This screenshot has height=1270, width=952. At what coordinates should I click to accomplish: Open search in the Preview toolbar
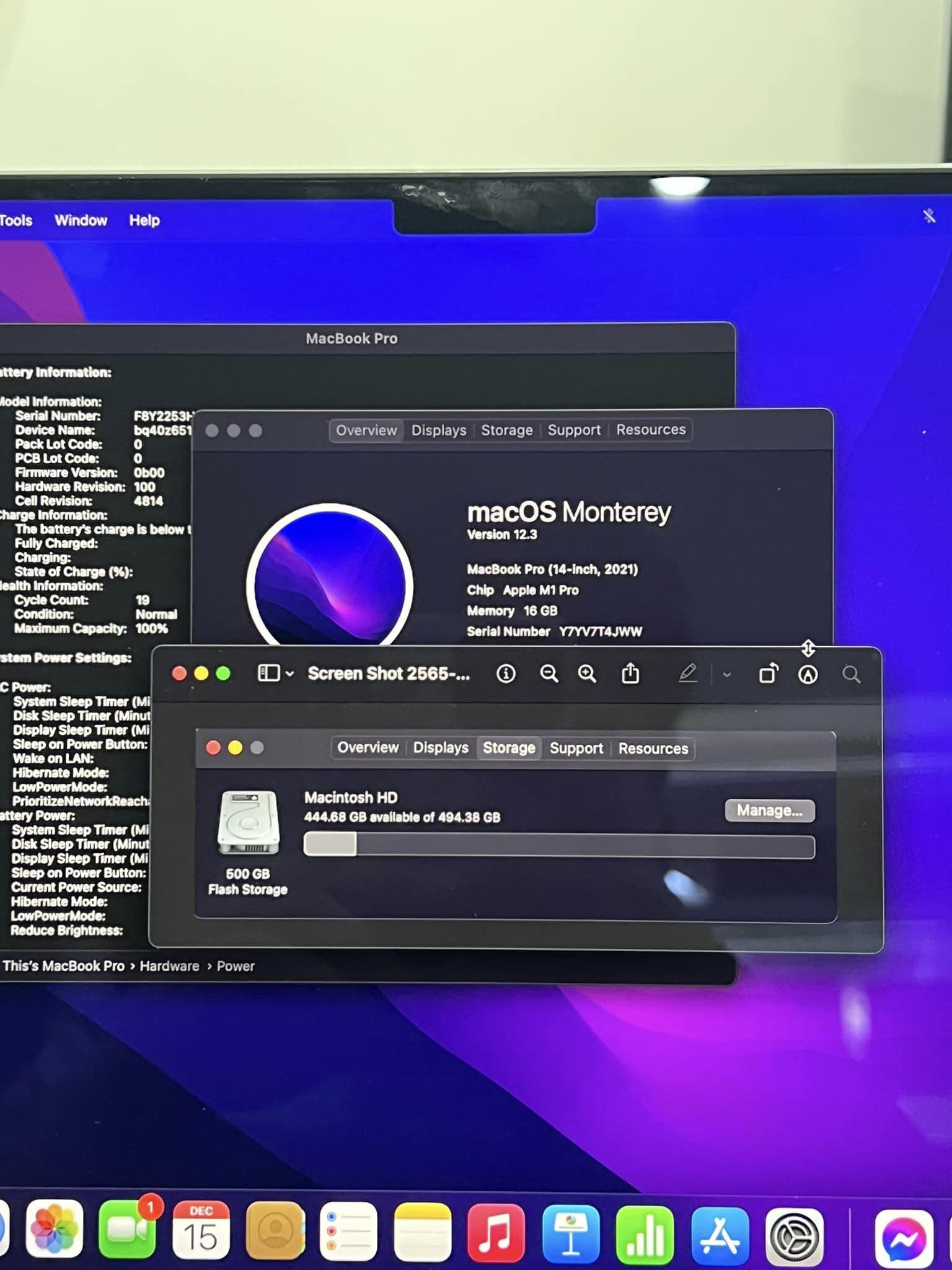851,674
